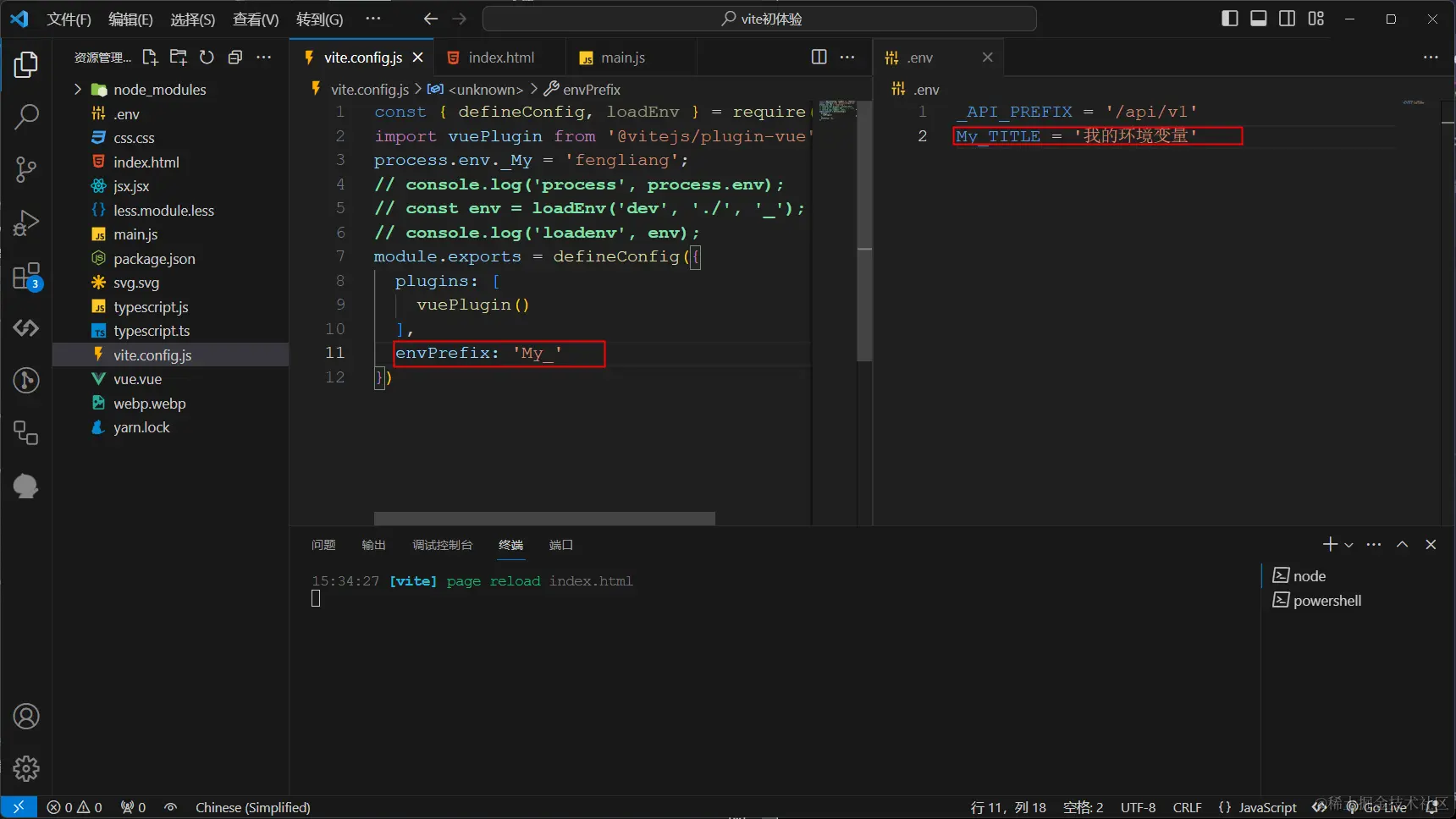Image resolution: width=1456 pixels, height=819 pixels.
Task: Open the Manage gear icon
Action: coord(26,768)
